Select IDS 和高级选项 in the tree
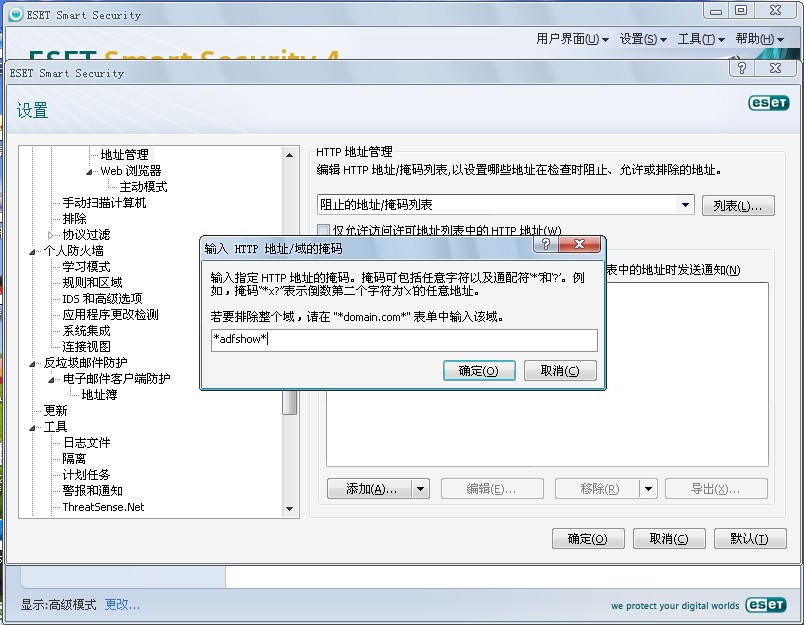Viewport: 804px width, 625px height. click(x=102, y=298)
